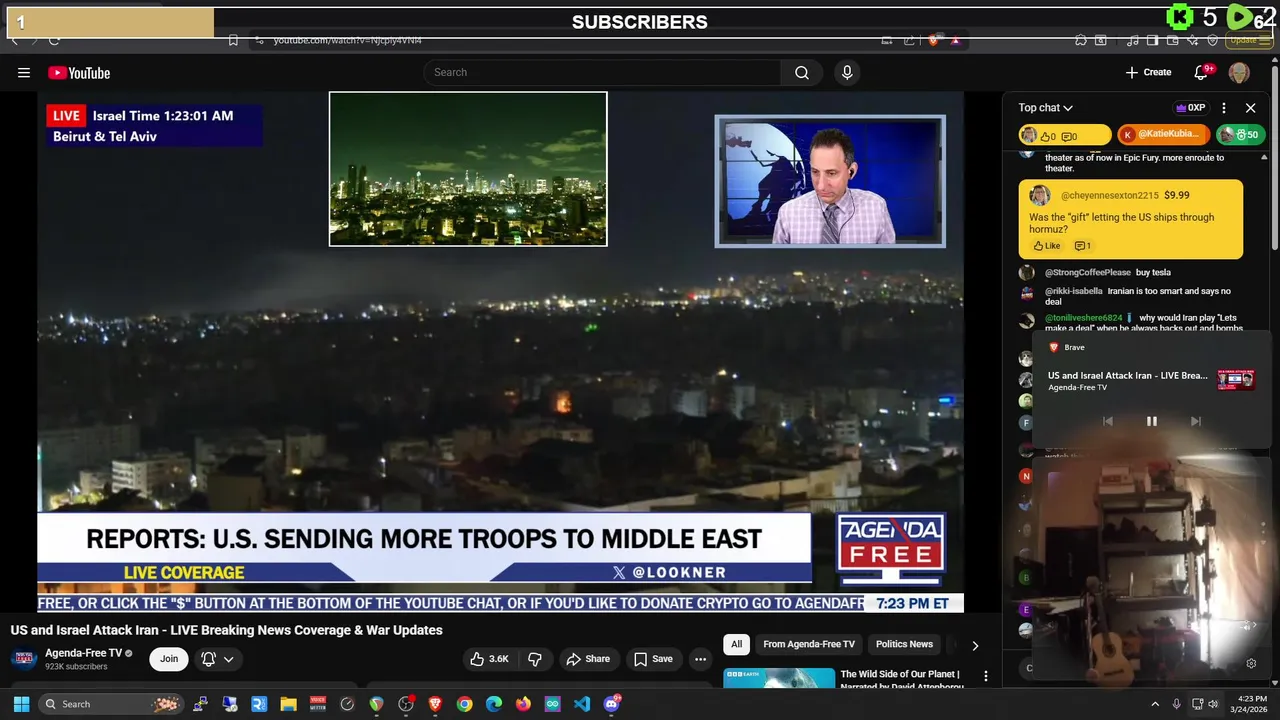This screenshot has width=1280, height=720.
Task: Show more filter chips with right arrow
Action: click(975, 645)
